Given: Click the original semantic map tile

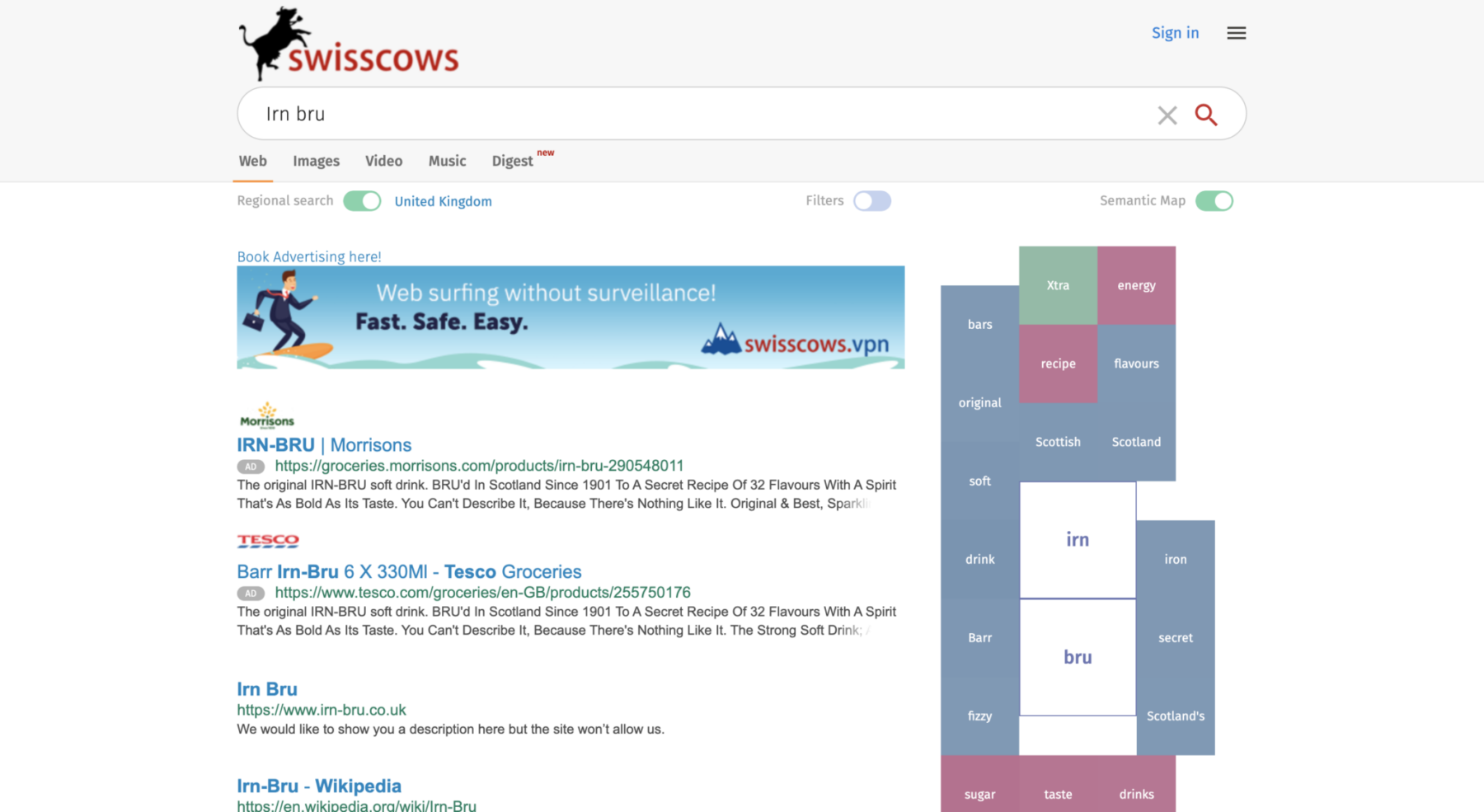Looking at the screenshot, I should point(979,403).
